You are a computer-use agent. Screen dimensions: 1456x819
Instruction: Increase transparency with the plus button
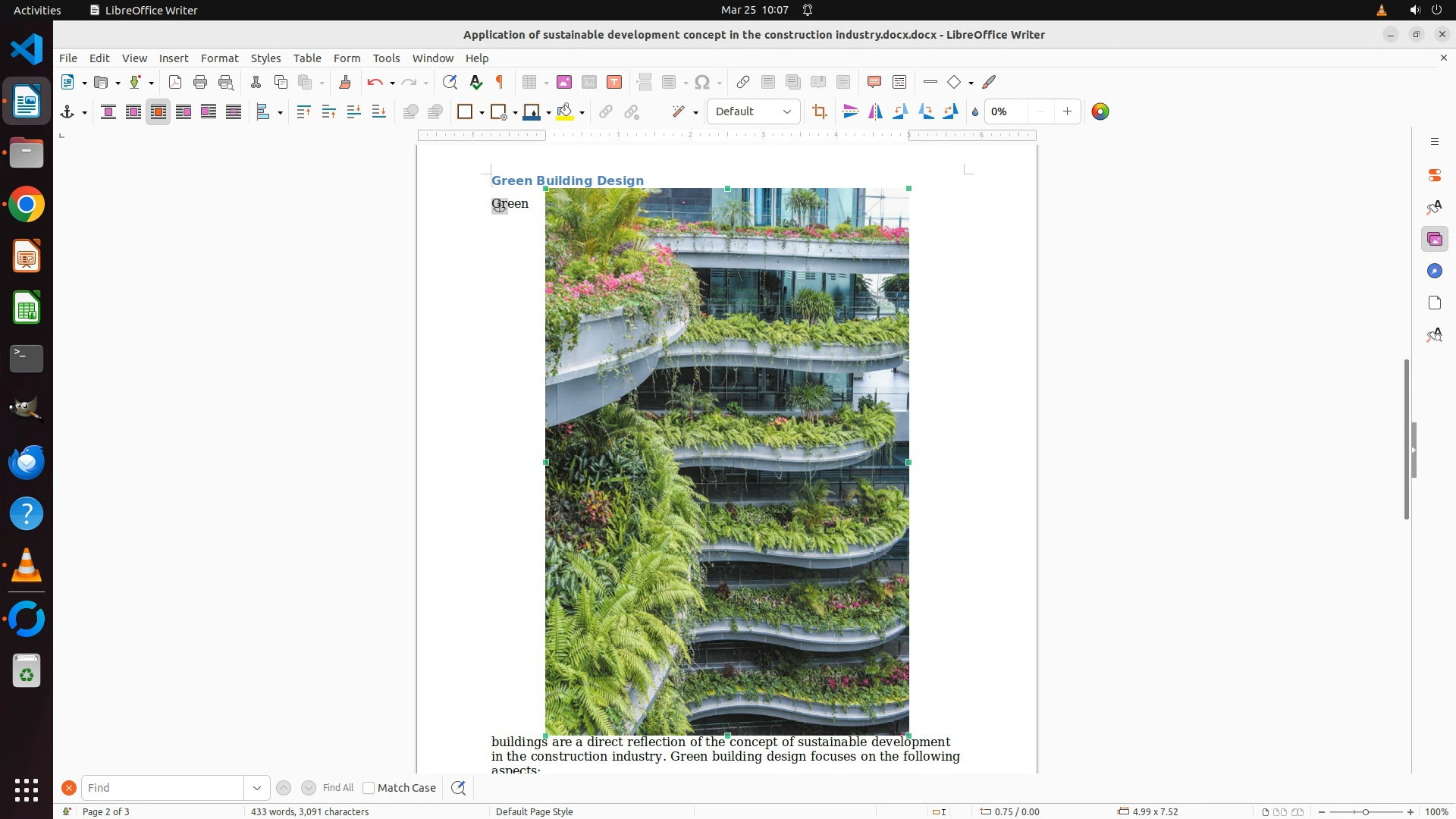[1067, 111]
